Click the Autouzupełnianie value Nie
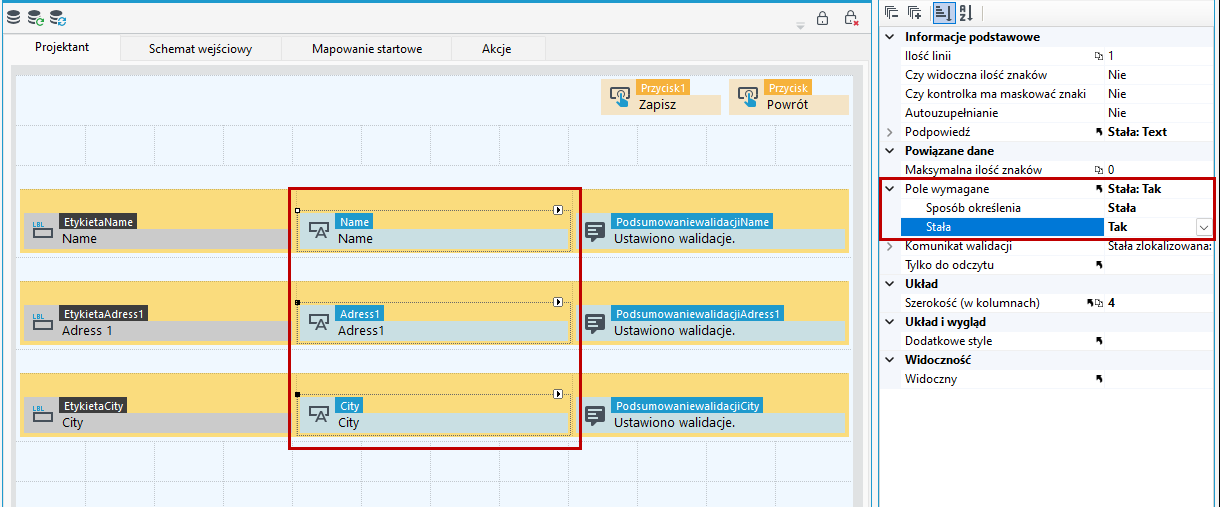This screenshot has height=507, width=1220. coord(1117,113)
